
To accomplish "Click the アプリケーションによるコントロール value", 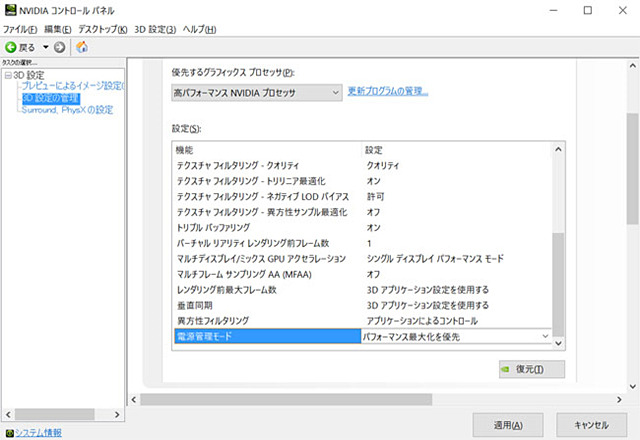I will (422, 321).
